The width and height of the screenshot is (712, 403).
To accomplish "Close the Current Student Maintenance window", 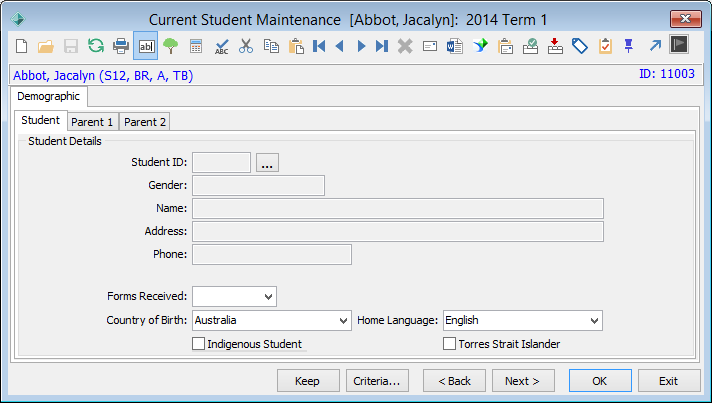I will tap(685, 19).
